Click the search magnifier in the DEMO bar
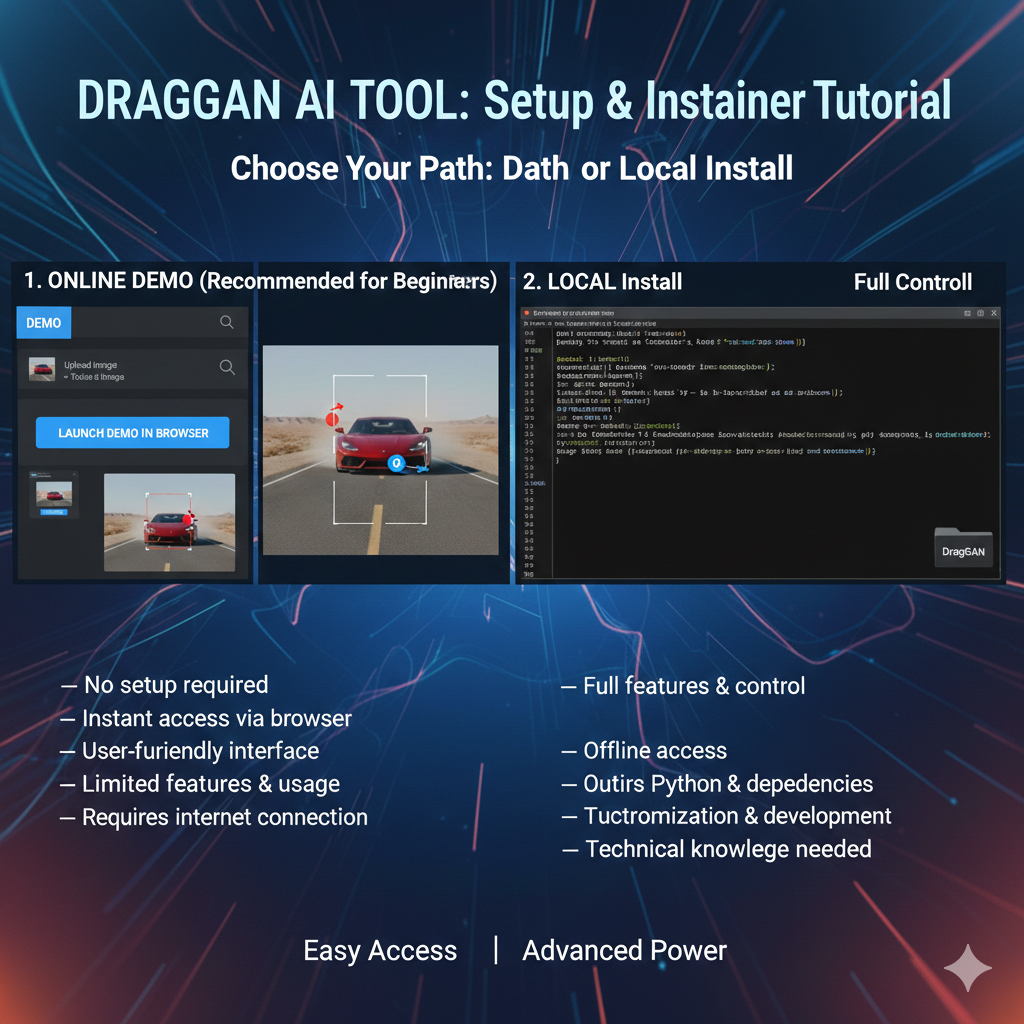The image size is (1024, 1024). click(227, 322)
